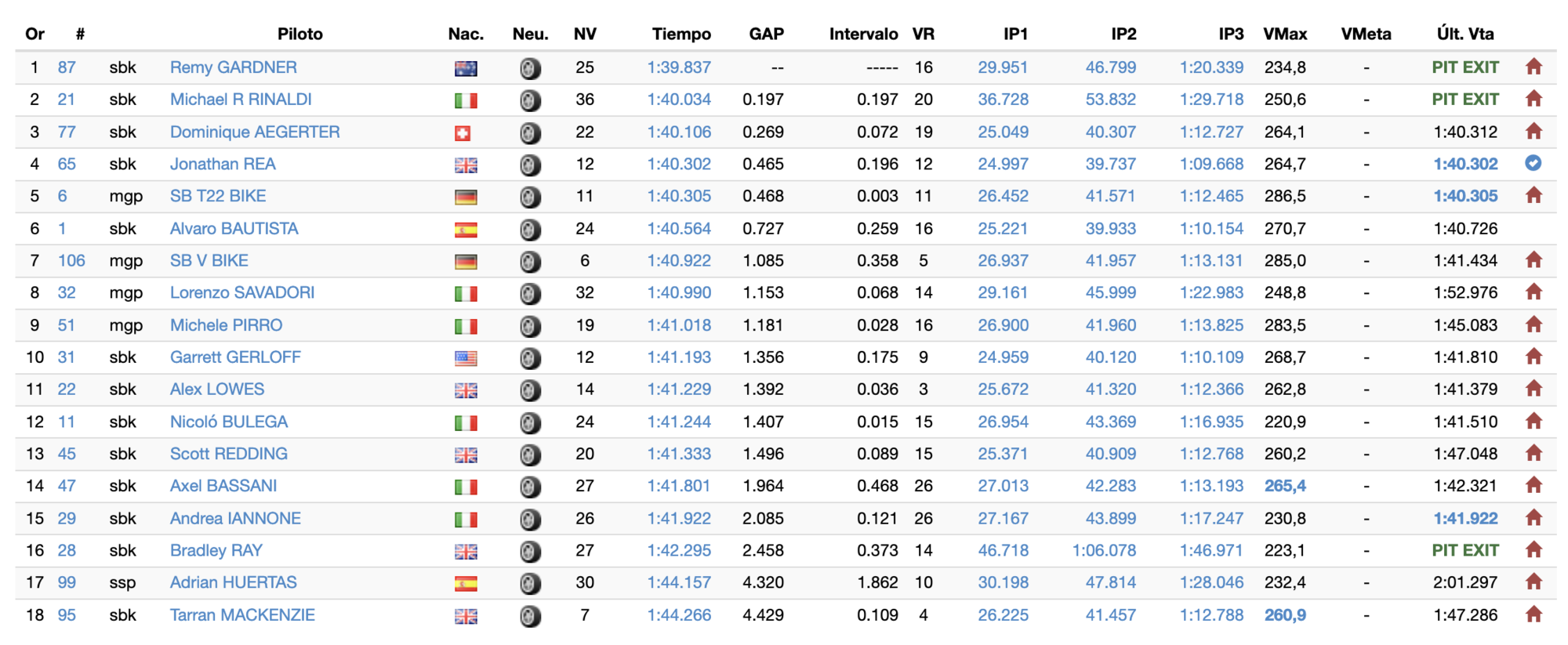This screenshot has height=645, width=1568.
Task: Open rider Tarran MACKENZIE's link
Action: coord(242,614)
